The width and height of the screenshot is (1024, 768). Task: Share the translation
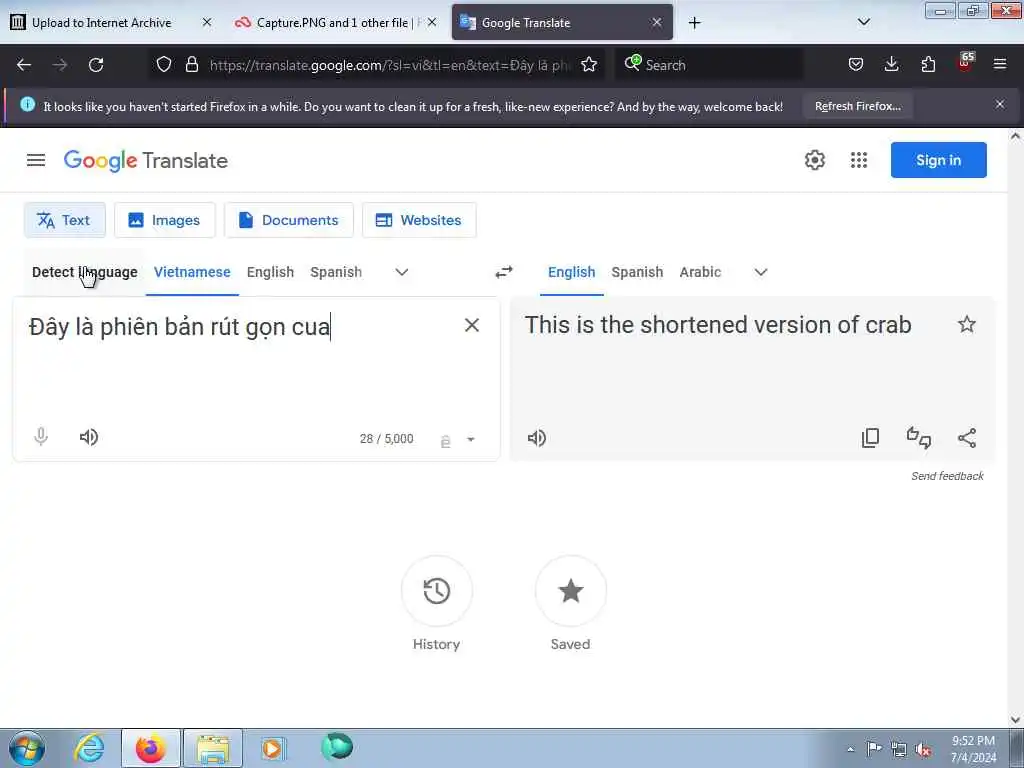point(967,438)
